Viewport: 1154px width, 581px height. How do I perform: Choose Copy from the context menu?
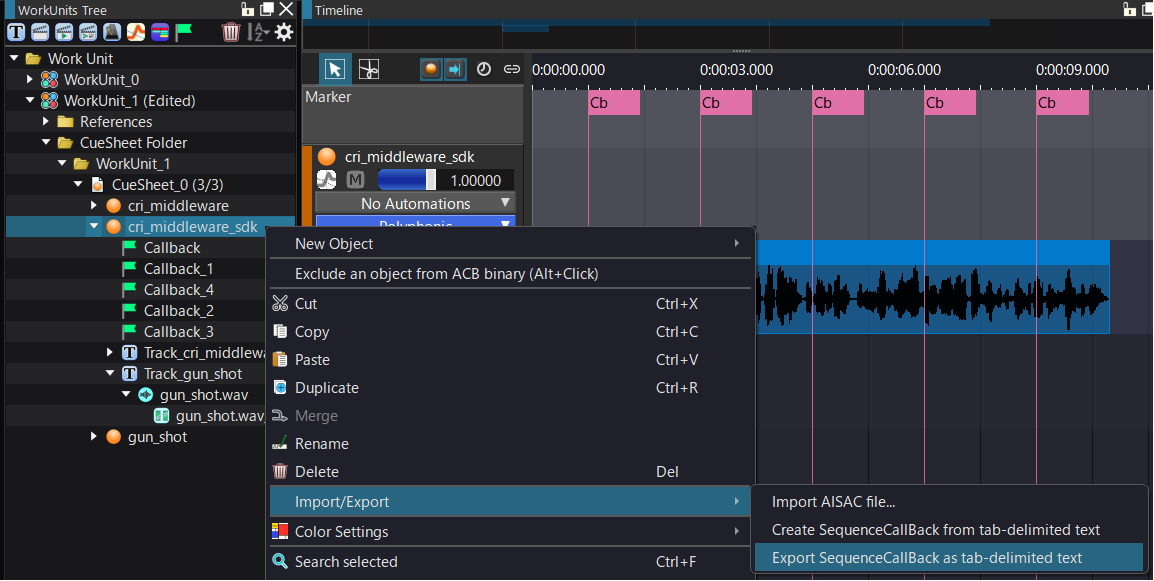coord(512,331)
